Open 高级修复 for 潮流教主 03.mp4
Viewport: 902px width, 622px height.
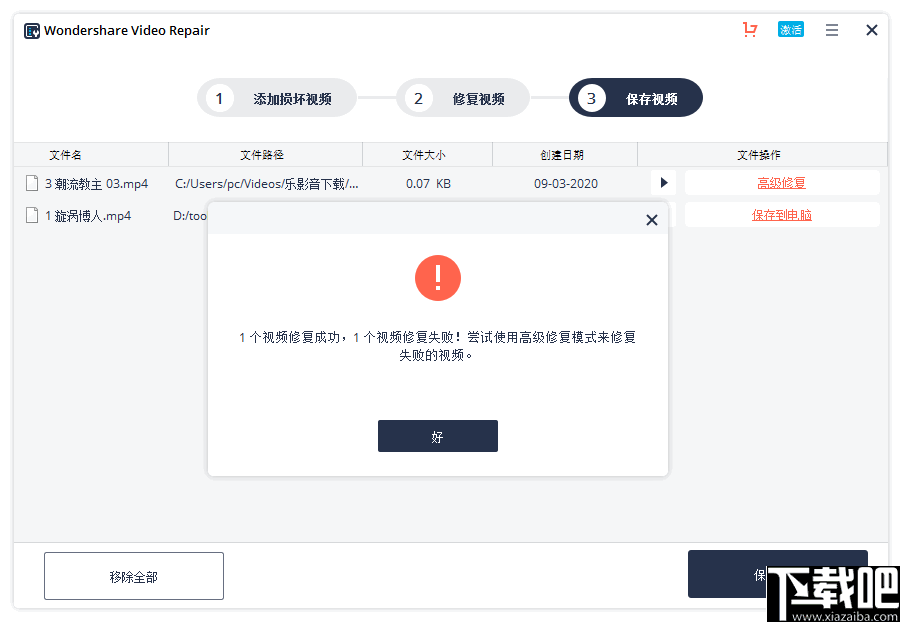coord(781,182)
